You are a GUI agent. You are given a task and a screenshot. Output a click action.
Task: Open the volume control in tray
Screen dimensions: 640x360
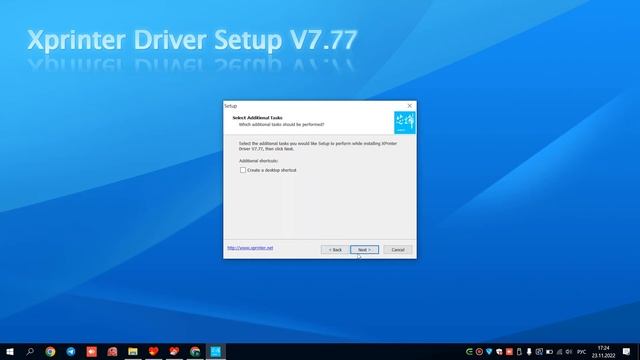pyautogui.click(x=569, y=351)
